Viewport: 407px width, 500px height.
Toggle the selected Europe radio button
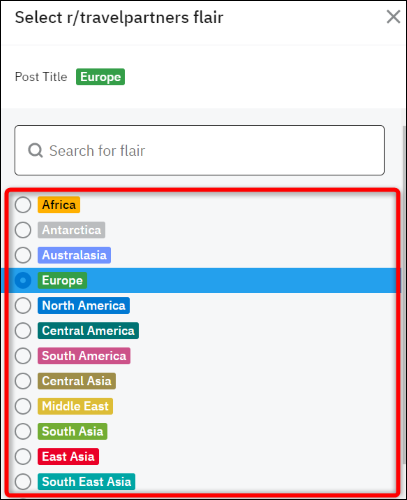(x=23, y=280)
